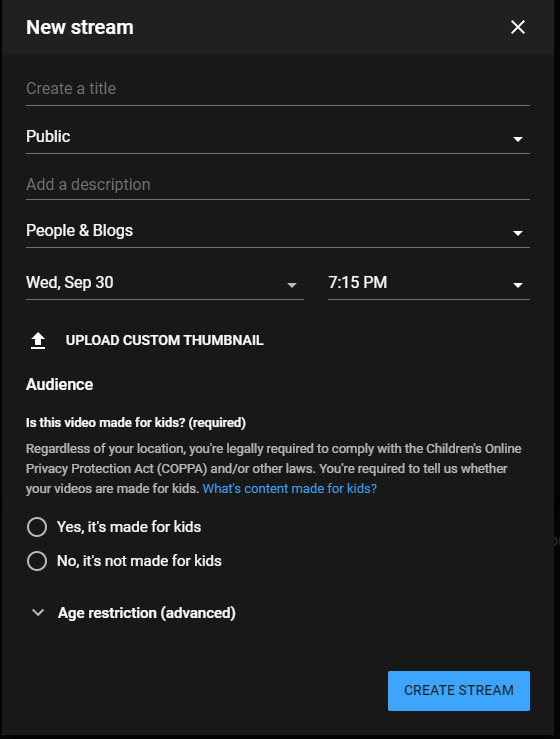Focus the Add a description field
Screen dimensions: 560x739
tap(278, 185)
